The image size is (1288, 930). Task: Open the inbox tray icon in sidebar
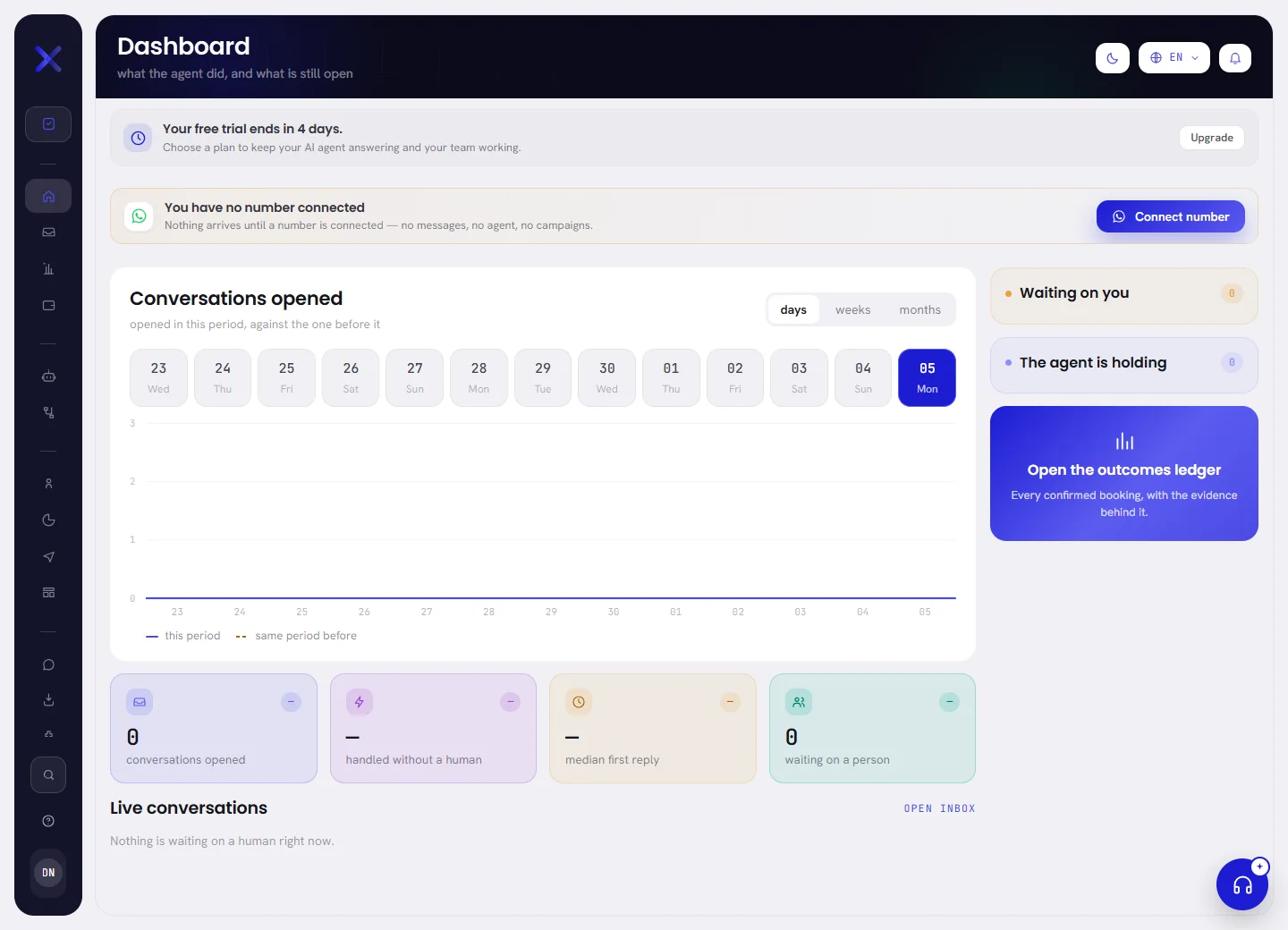point(48,232)
